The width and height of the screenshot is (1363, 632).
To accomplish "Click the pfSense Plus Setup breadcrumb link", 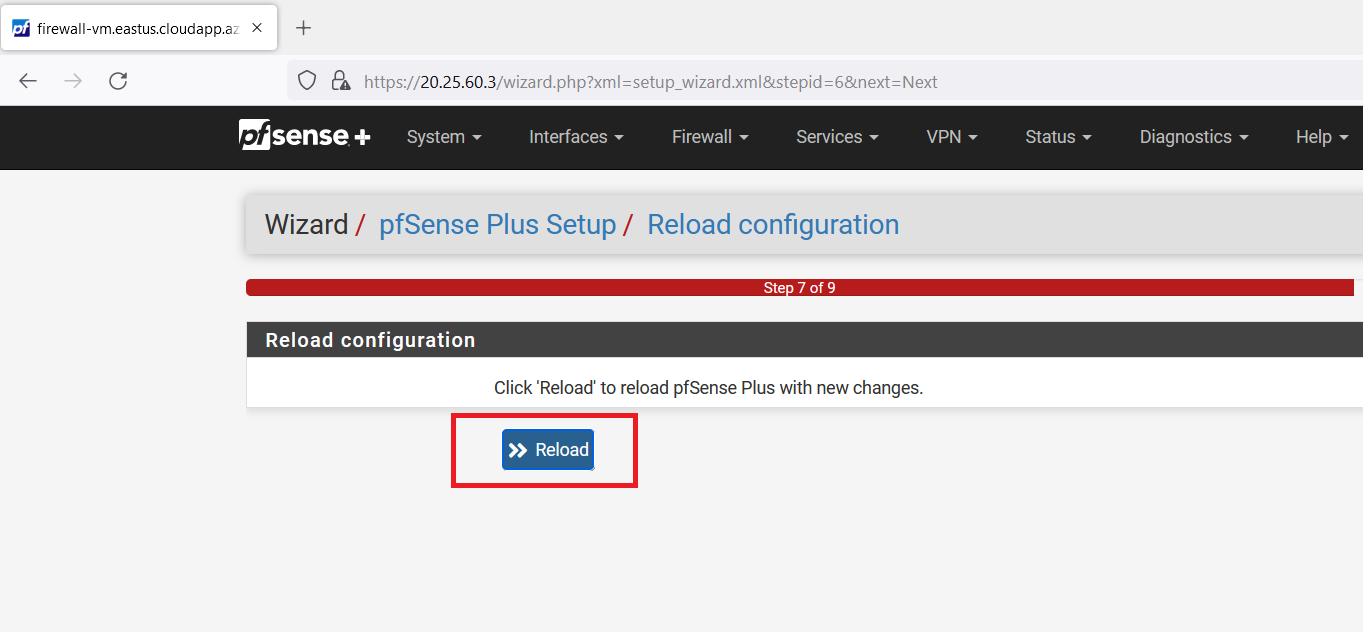I will pyautogui.click(x=497, y=225).
